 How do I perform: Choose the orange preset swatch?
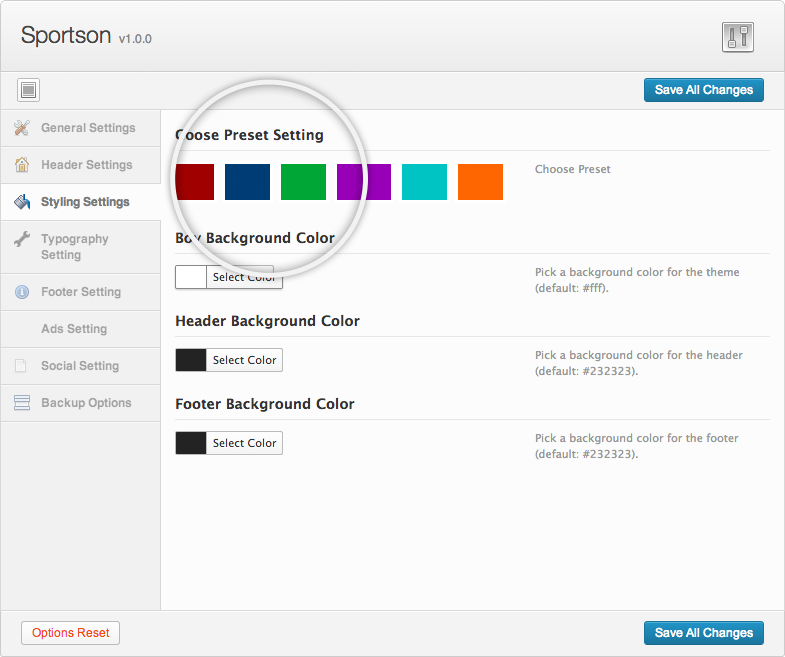480,182
